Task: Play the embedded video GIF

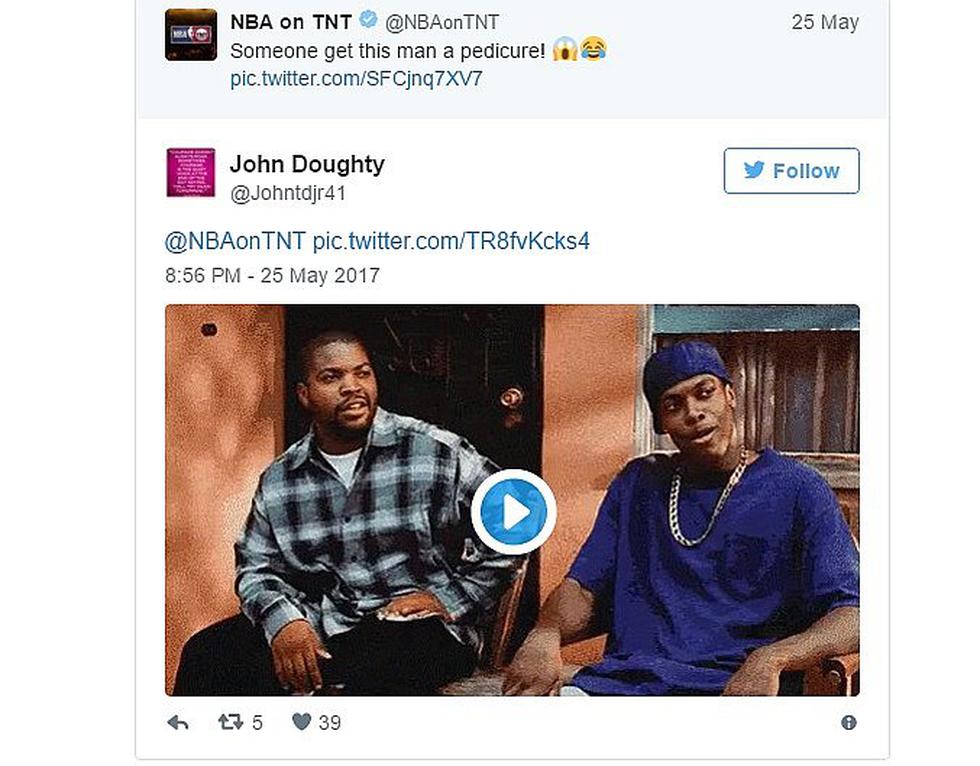Action: coord(513,512)
